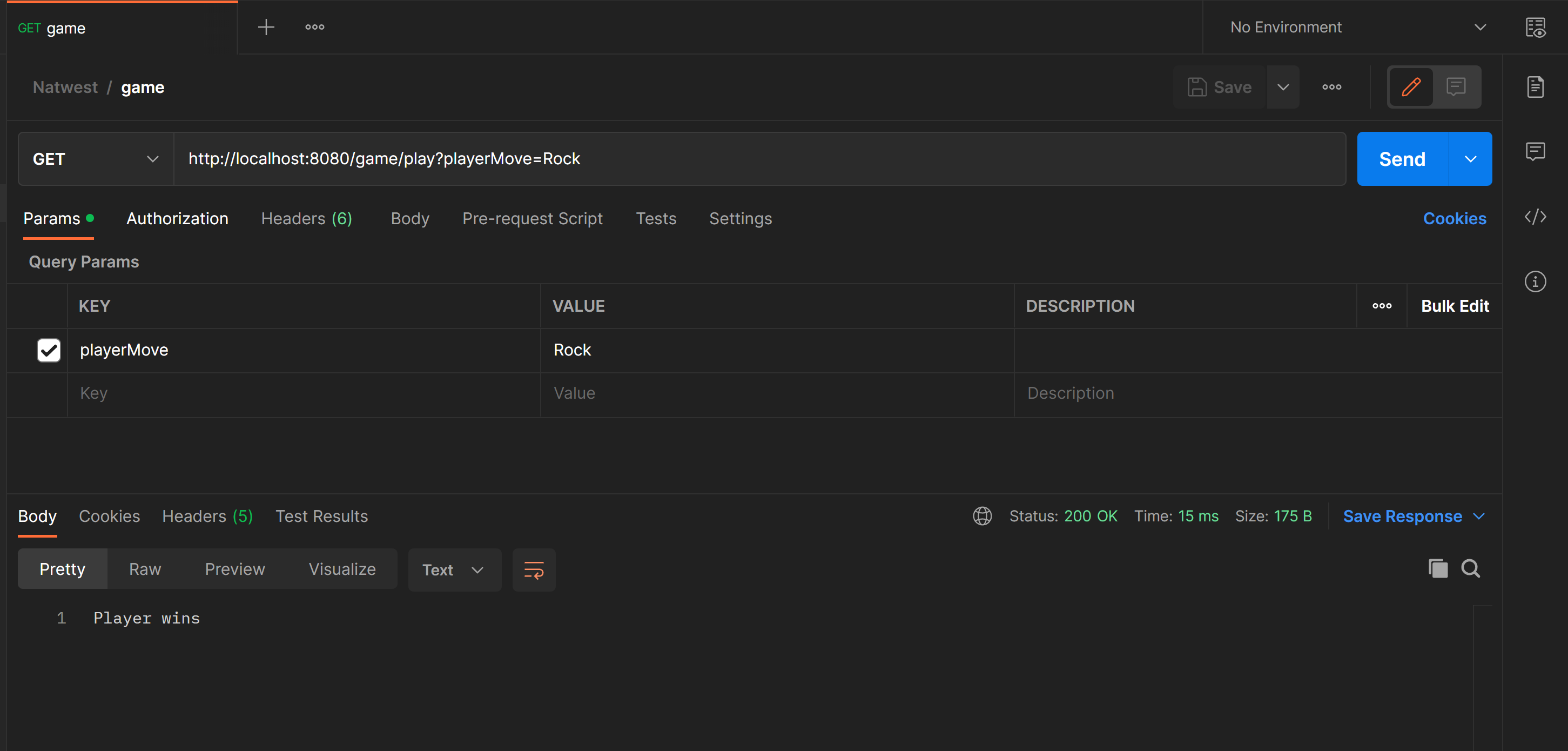Open the GET method dropdown
The width and height of the screenshot is (1568, 751).
(95, 159)
